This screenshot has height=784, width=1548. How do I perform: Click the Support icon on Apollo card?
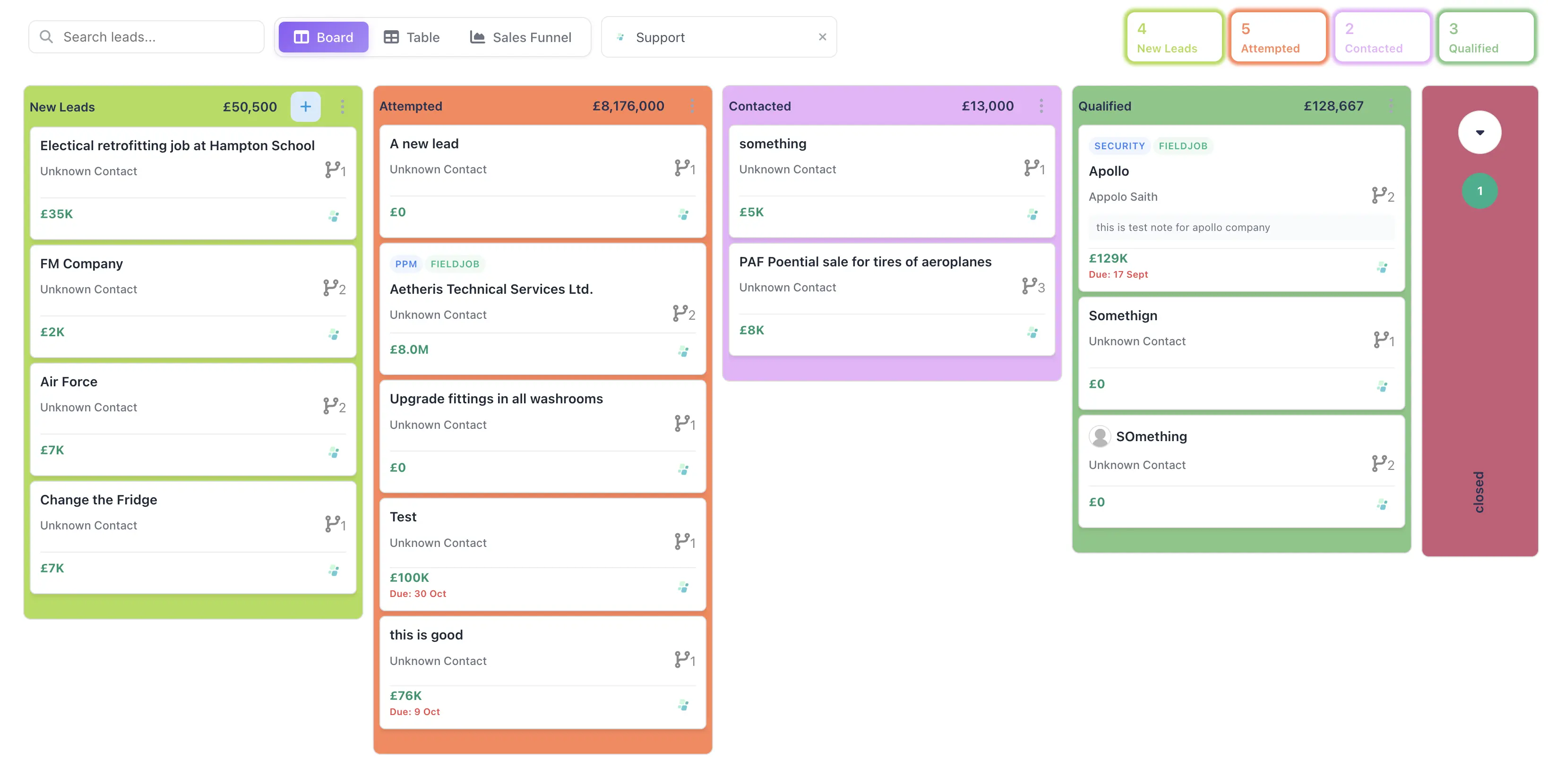tap(1382, 267)
